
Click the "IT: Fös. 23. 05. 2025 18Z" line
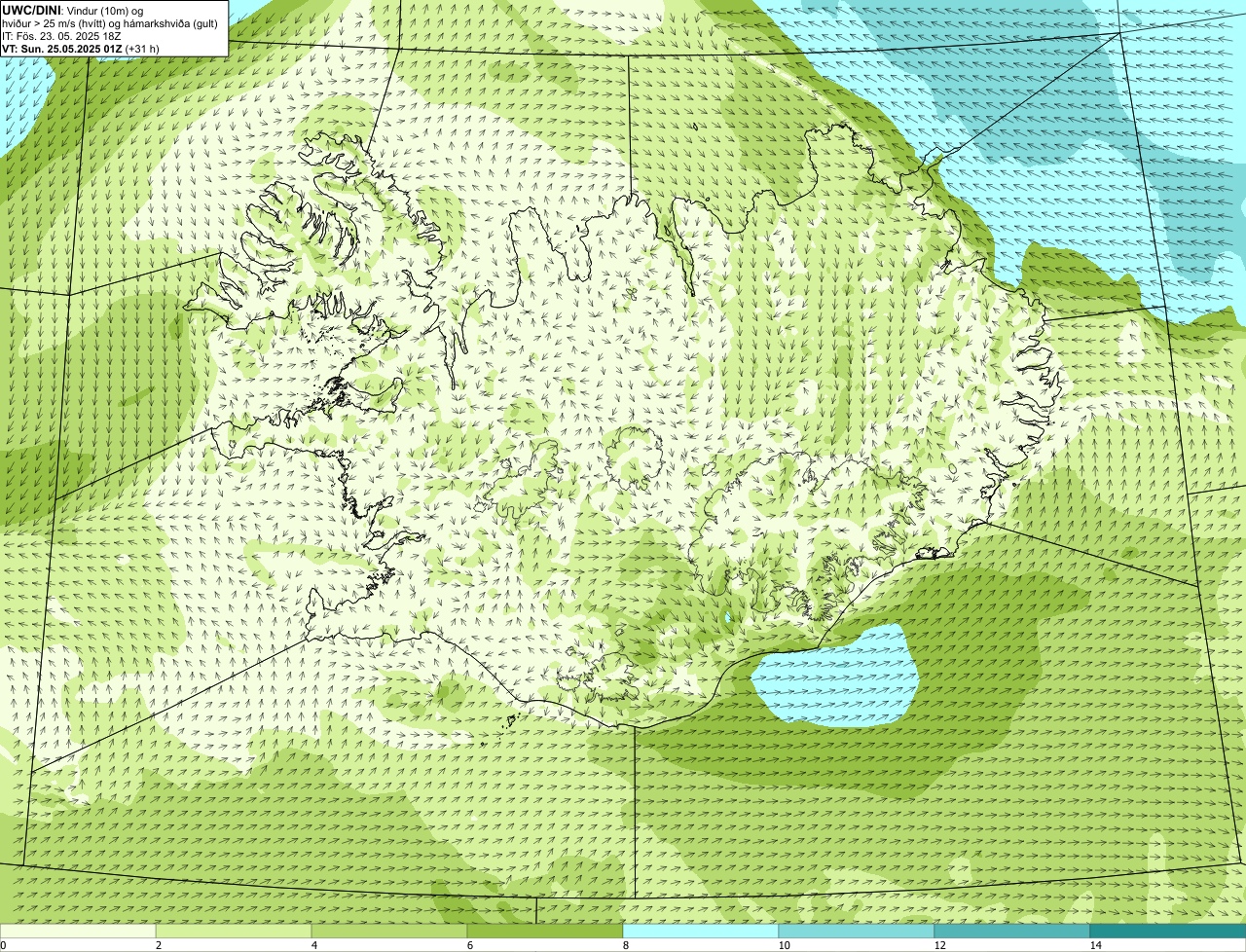coord(61,36)
